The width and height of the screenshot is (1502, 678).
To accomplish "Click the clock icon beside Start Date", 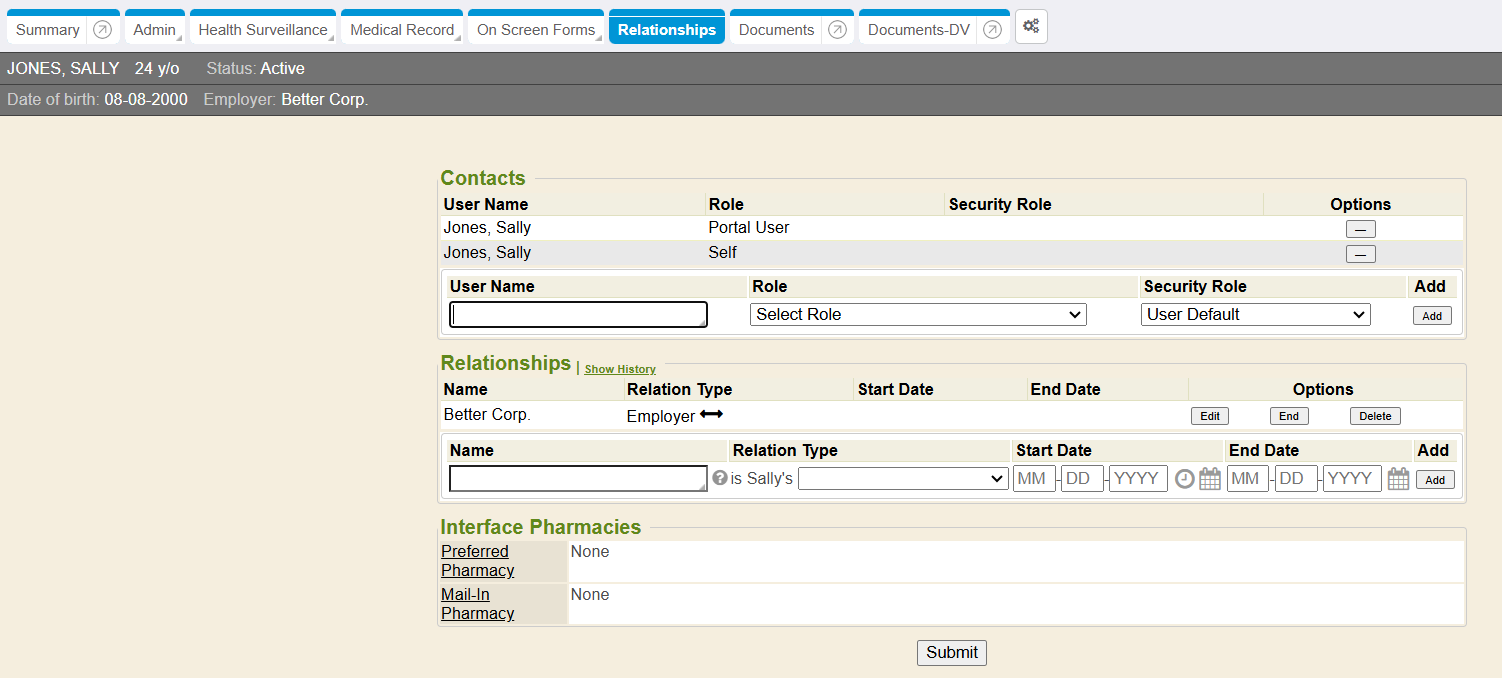I will coord(1184,479).
